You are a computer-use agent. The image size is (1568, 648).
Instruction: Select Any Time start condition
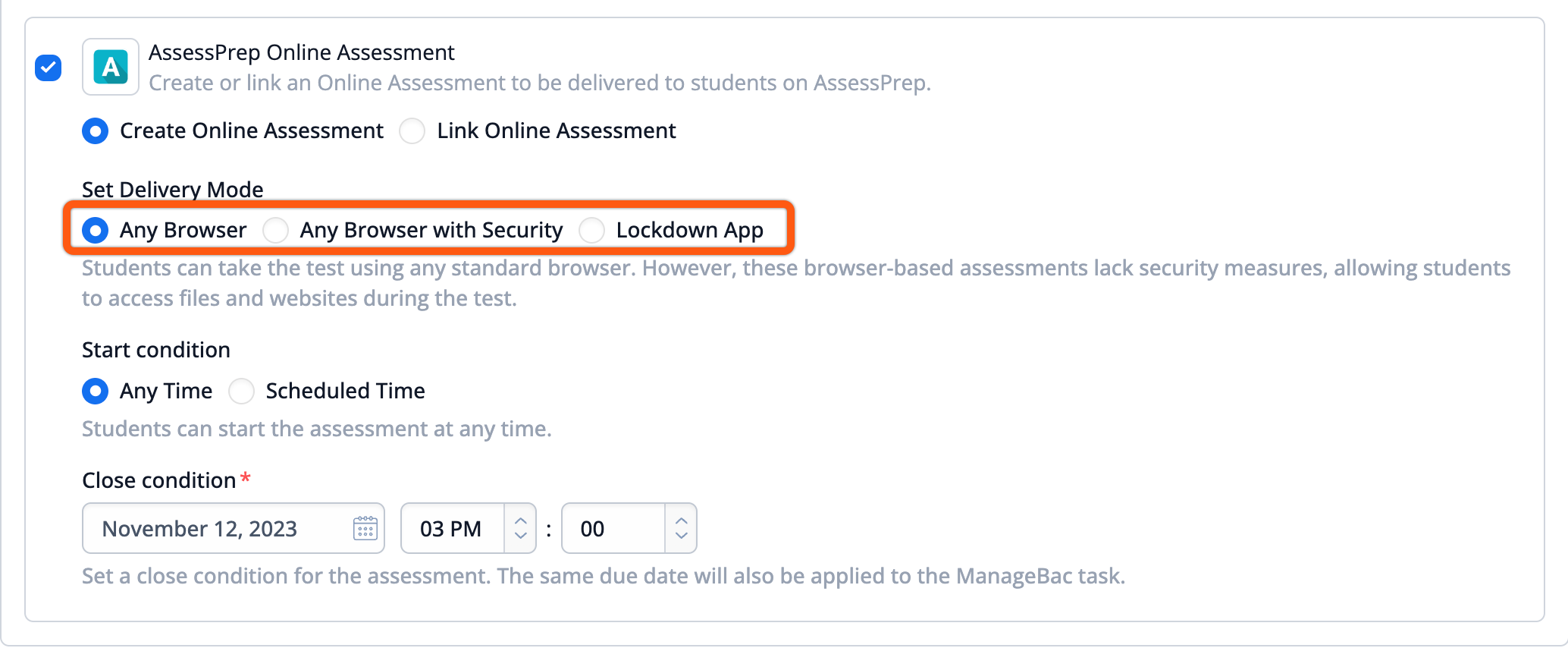click(96, 392)
